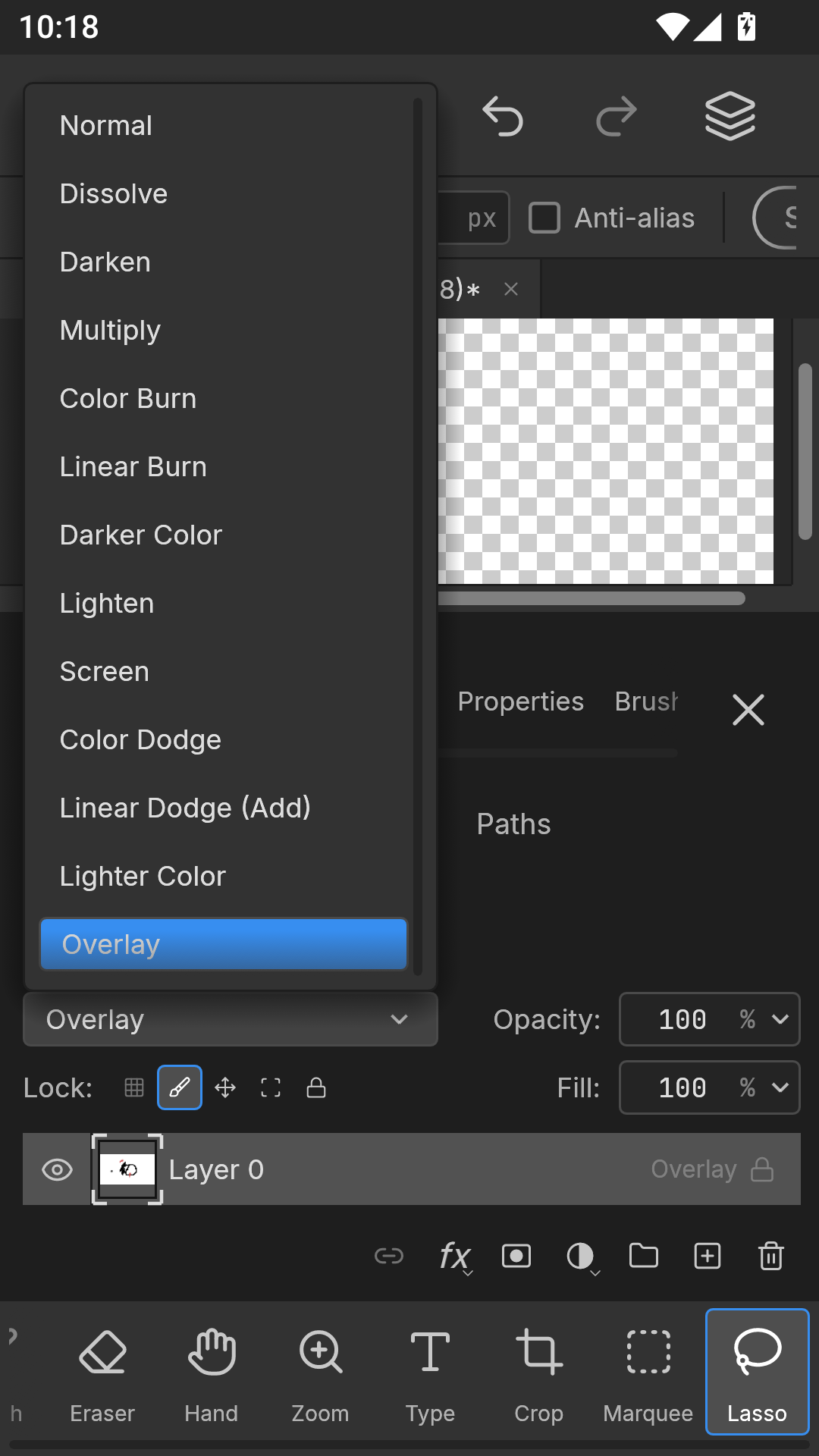Close the document tab

(511, 289)
